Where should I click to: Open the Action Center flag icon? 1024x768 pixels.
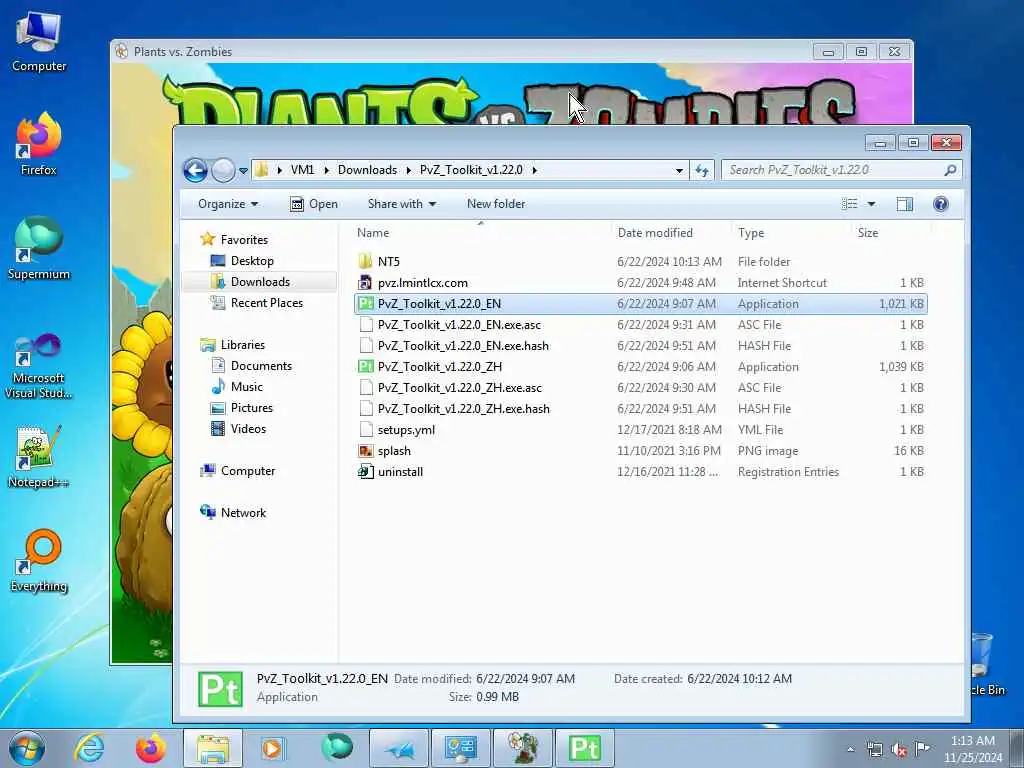[922, 748]
